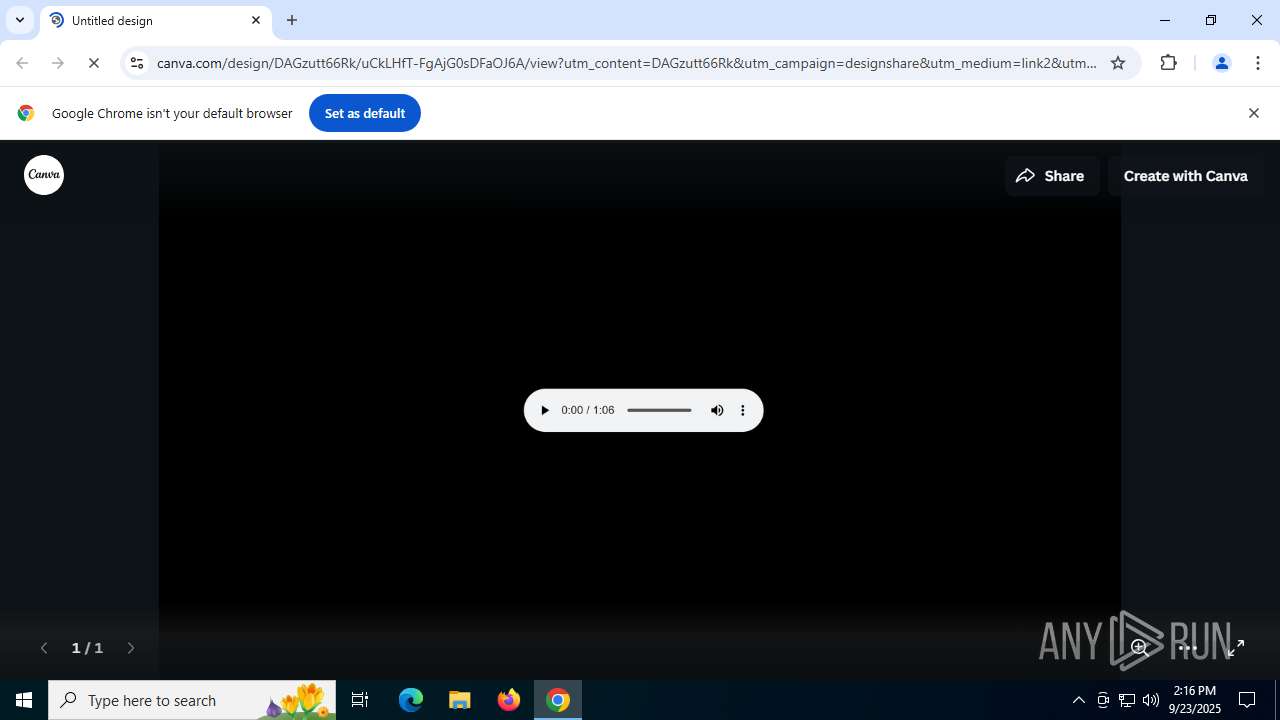The width and height of the screenshot is (1280, 720).
Task: Open a new tab
Action: tap(292, 20)
